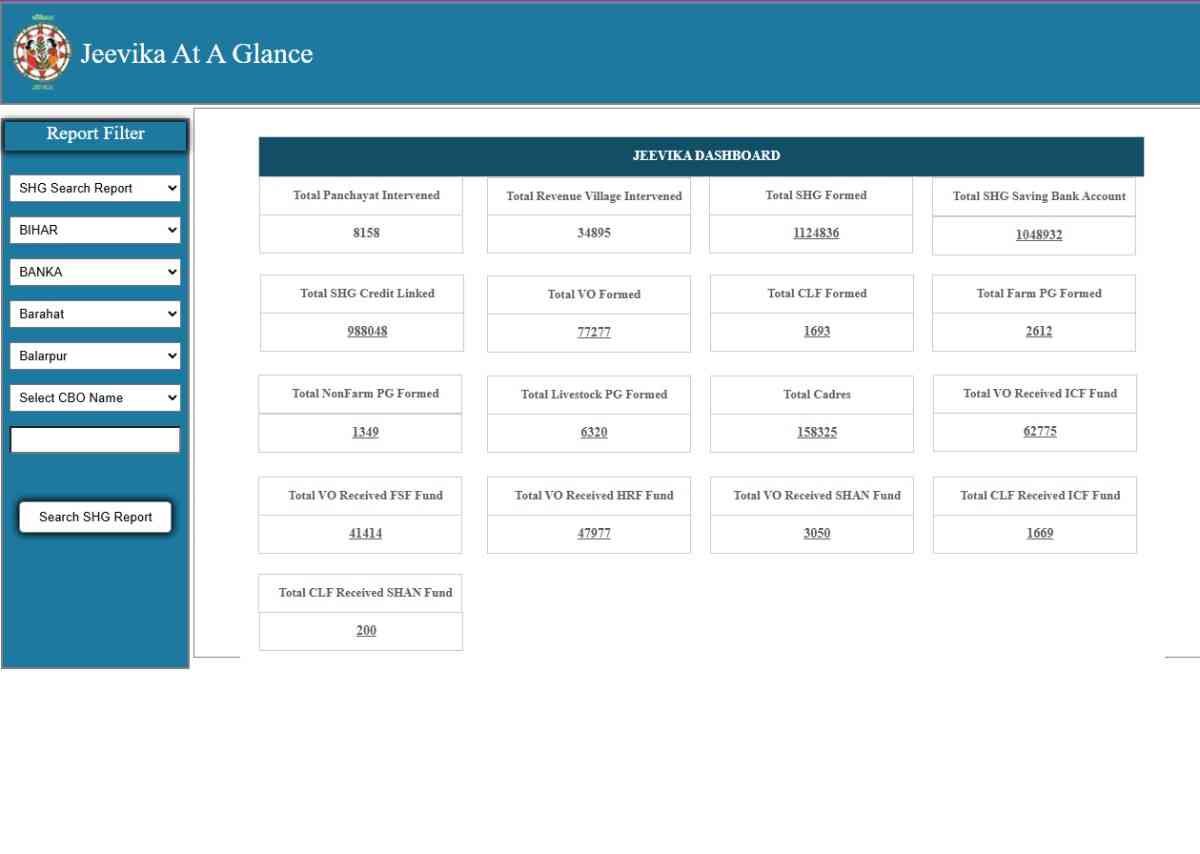Open the Select CBO Name dropdown
Viewport: 1200px width, 854px height.
coord(95,398)
